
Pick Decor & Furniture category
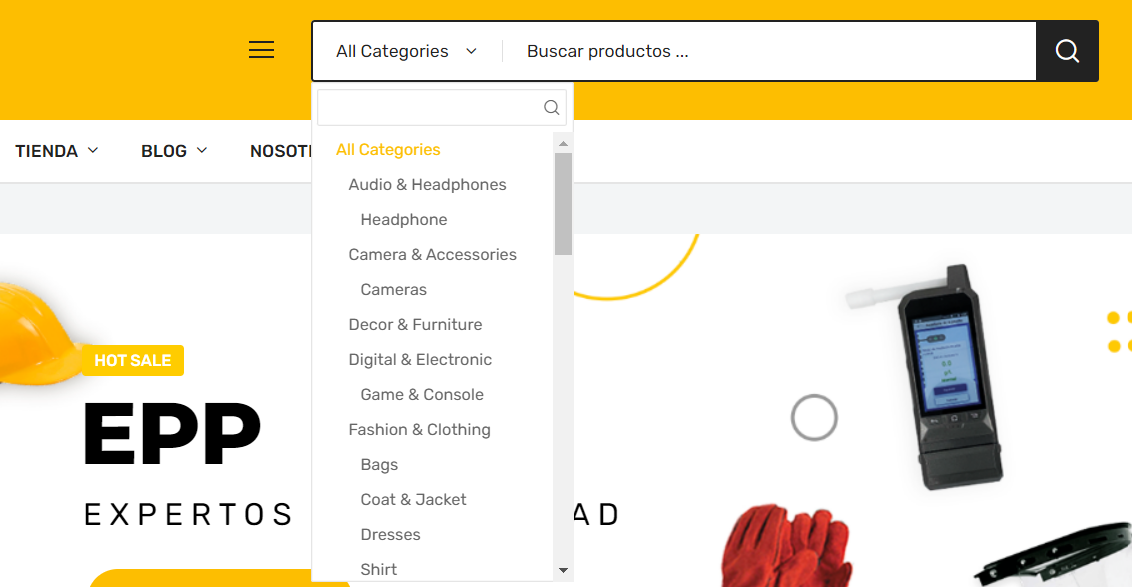tap(415, 325)
